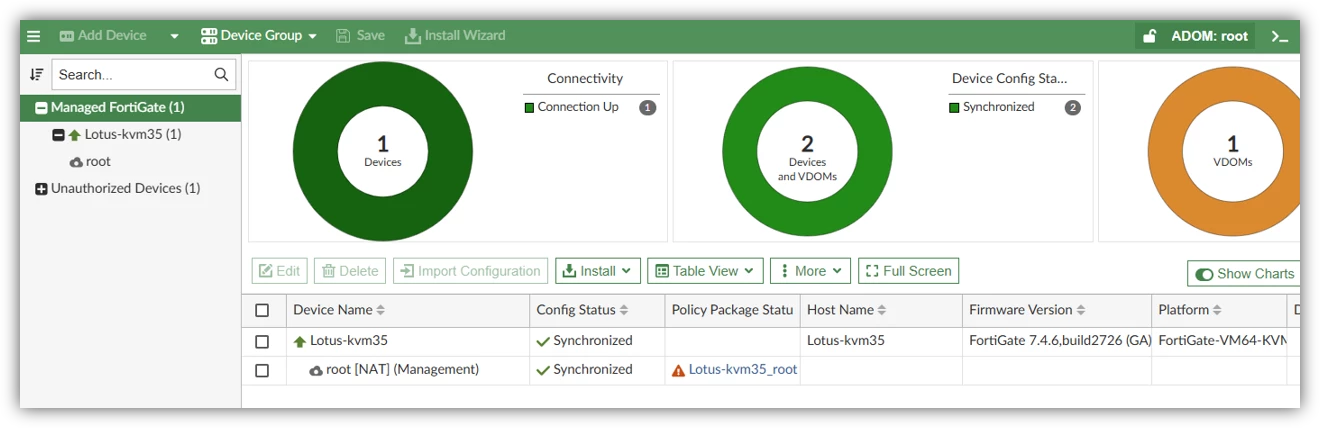The height and width of the screenshot is (428, 1320).
Task: Click the ADOM lock icon
Action: click(1150, 36)
